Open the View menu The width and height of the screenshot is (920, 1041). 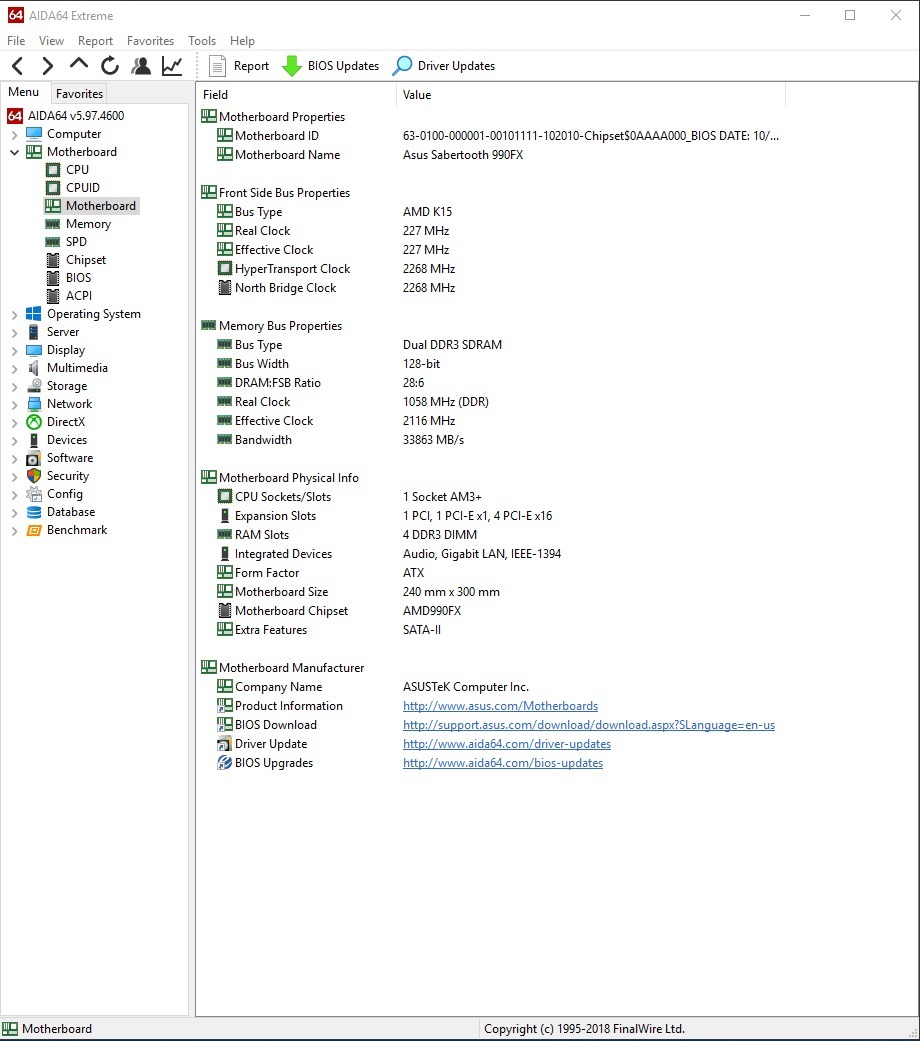click(x=51, y=40)
